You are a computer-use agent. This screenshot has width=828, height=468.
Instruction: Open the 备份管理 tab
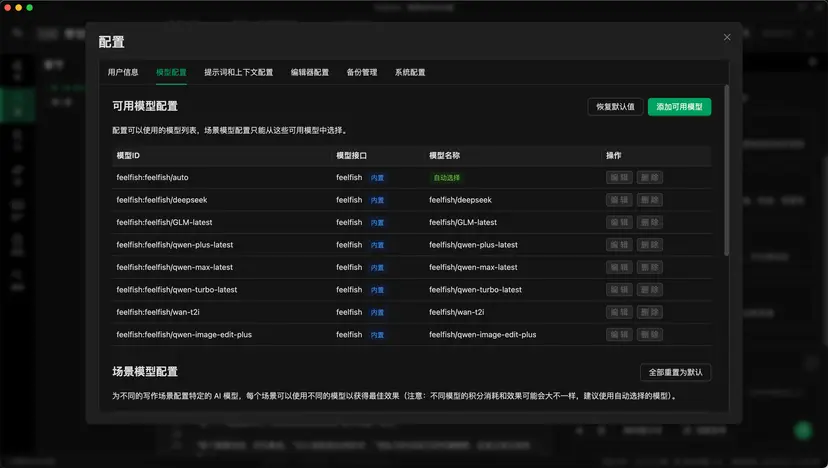(362, 73)
